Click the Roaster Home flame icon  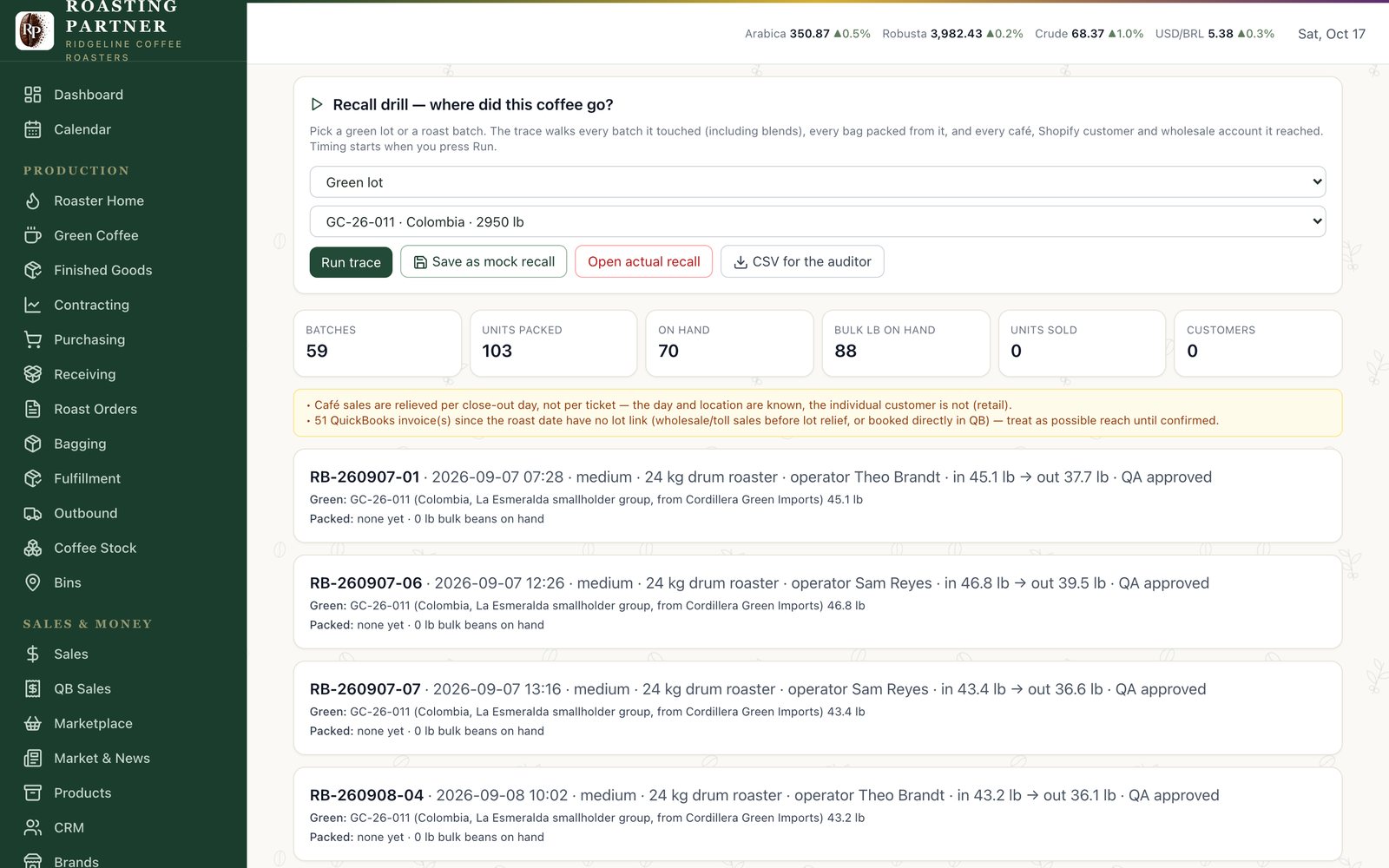point(33,201)
